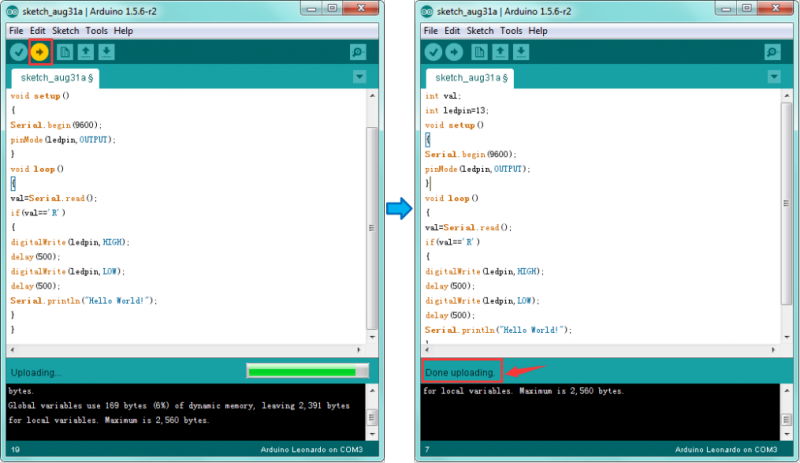The width and height of the screenshot is (800, 463).
Task: Open the Sketch menu in left window
Action: click(65, 31)
